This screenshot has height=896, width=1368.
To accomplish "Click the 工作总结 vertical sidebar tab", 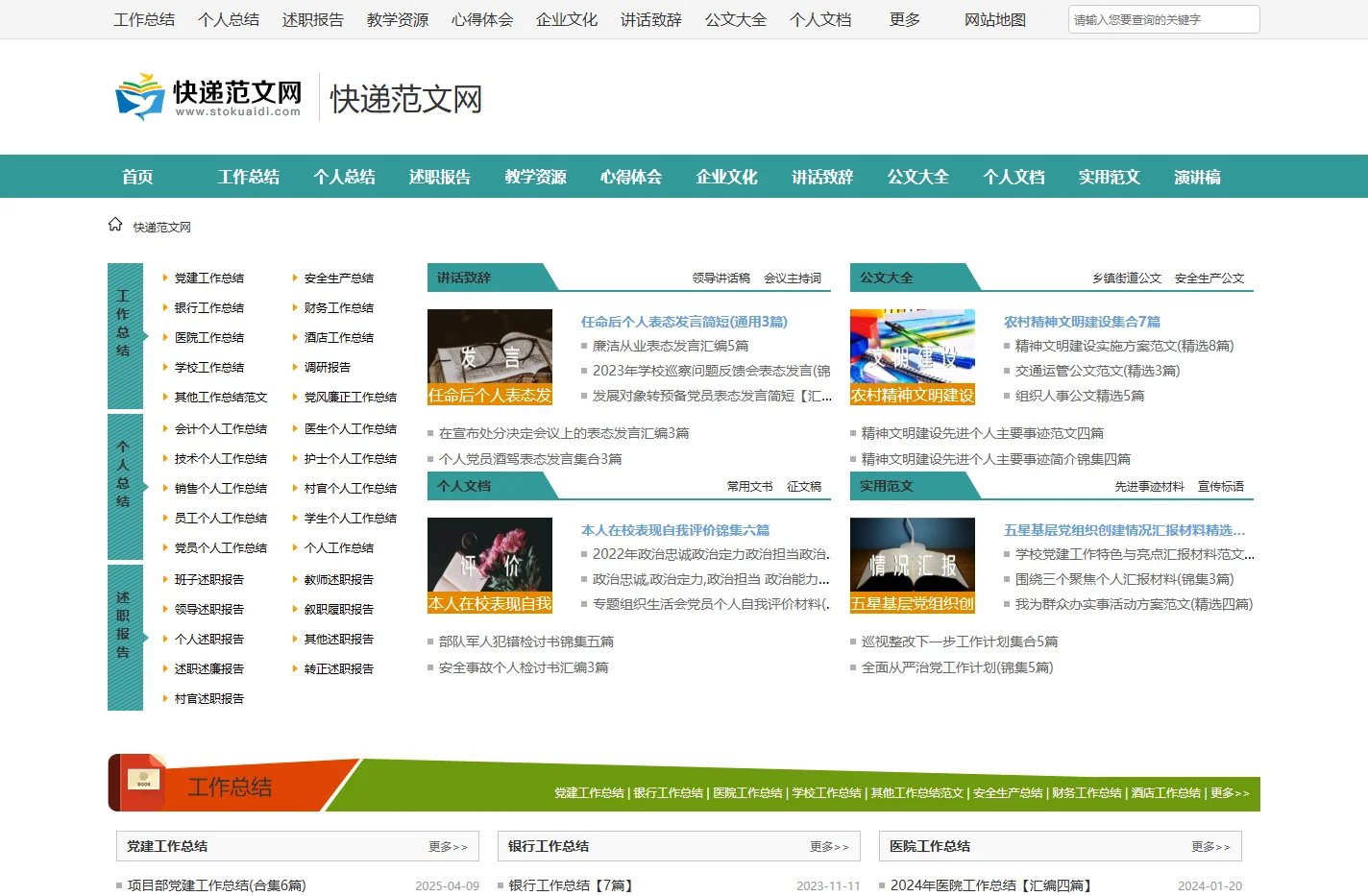I will [x=125, y=335].
